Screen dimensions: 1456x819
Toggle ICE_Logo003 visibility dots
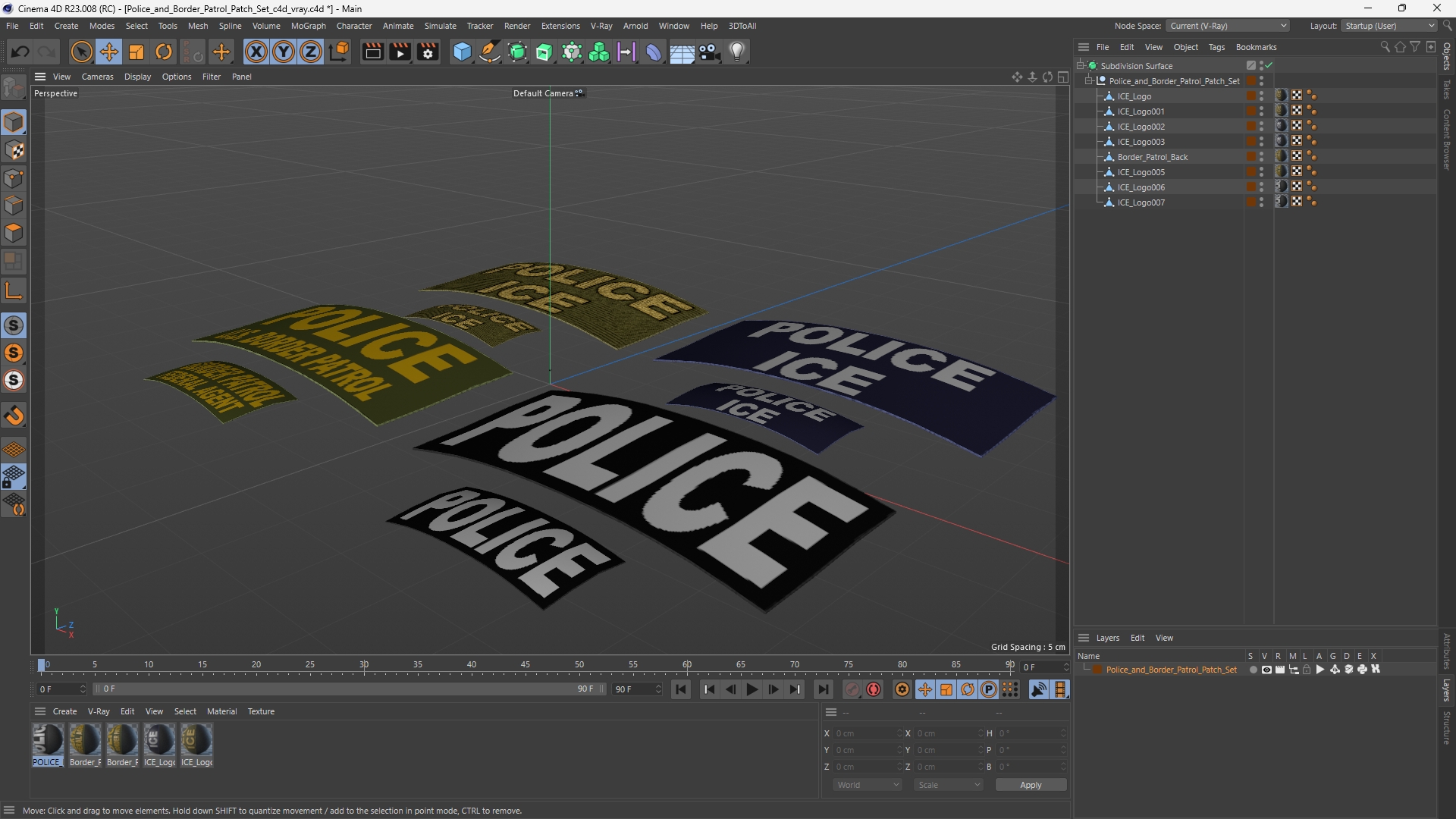1262,142
